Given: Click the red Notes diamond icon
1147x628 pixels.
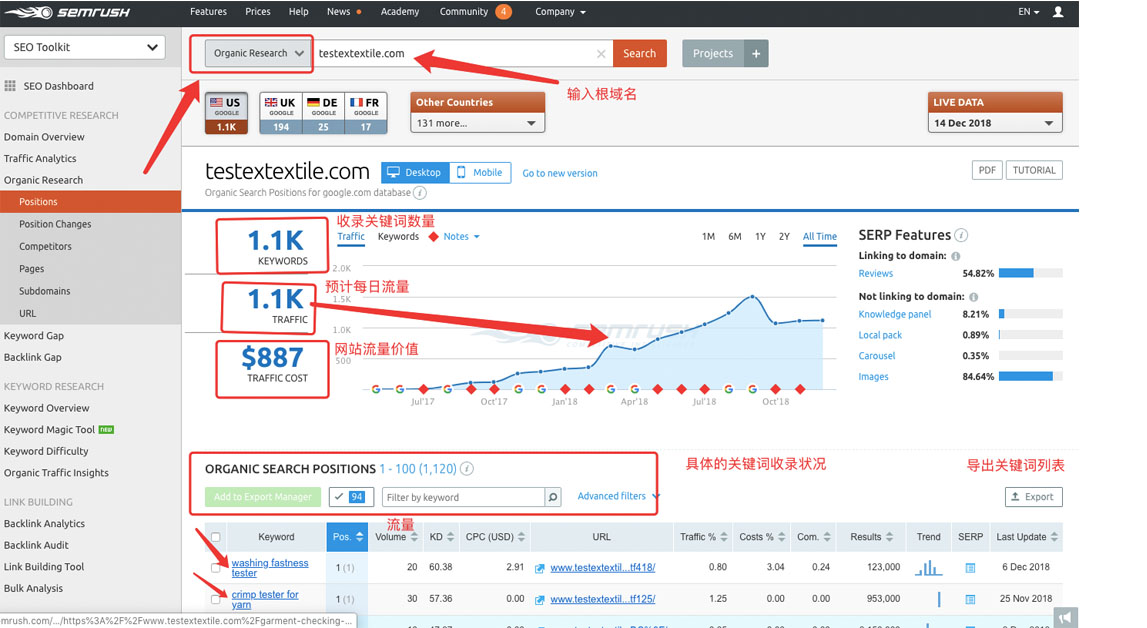Looking at the screenshot, I should click(x=433, y=237).
